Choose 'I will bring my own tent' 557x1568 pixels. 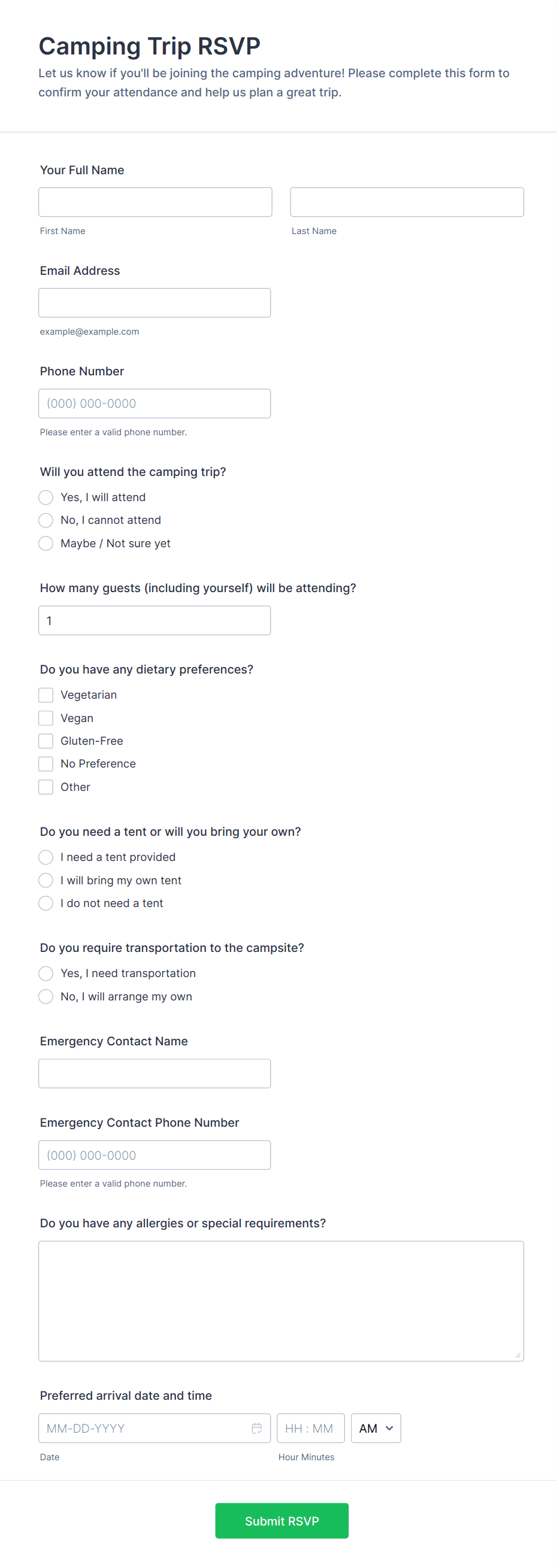tap(46, 880)
